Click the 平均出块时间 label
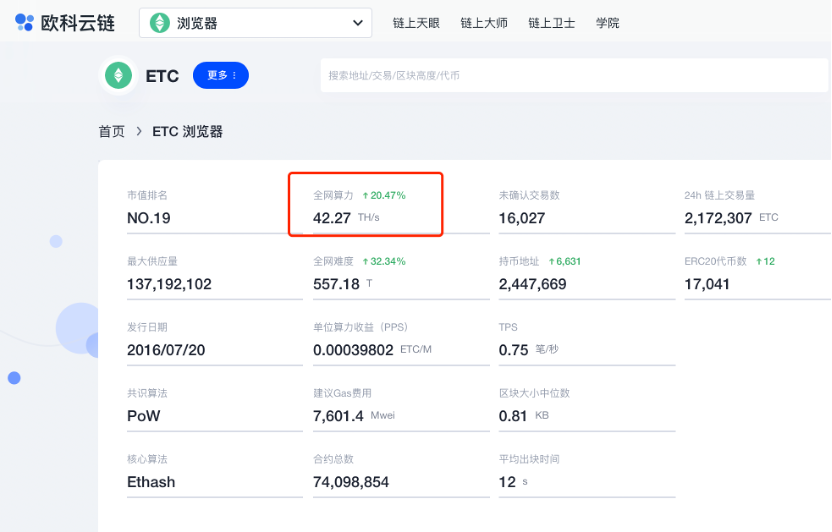Screen dimensions: 832x532 pos(529,459)
